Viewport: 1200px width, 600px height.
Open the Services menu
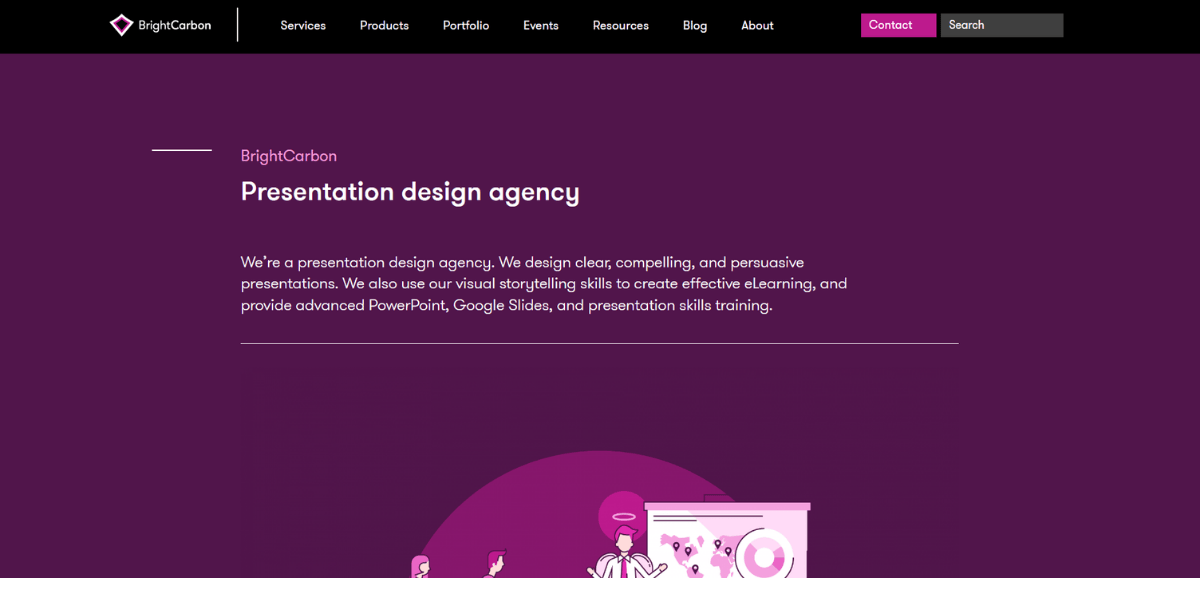(303, 26)
